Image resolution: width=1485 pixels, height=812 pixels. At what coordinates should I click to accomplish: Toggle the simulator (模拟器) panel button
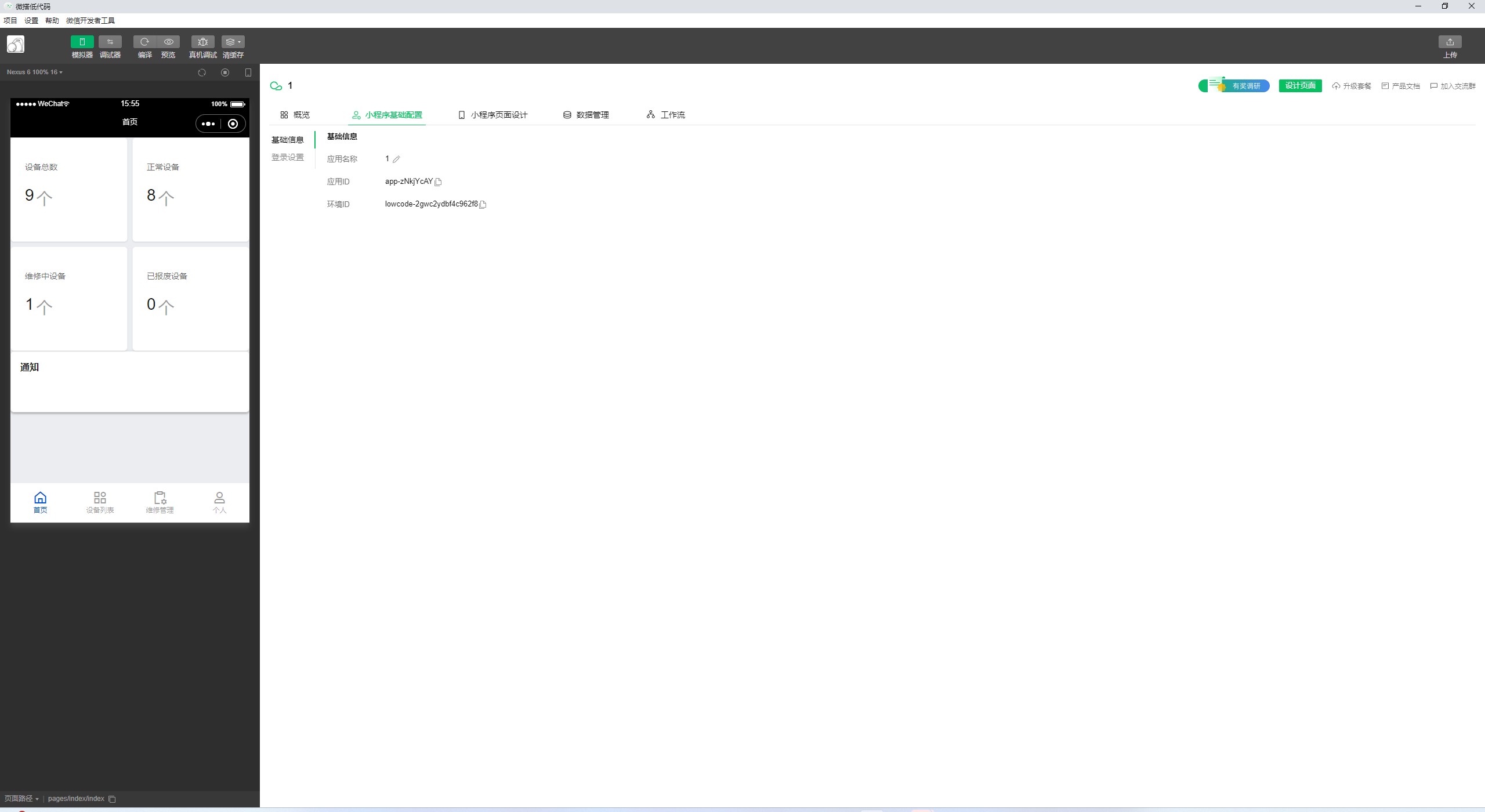click(82, 42)
